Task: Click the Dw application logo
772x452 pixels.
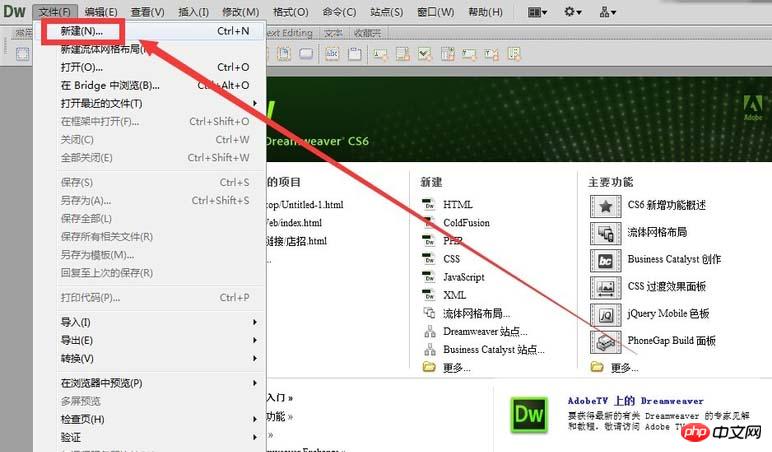Action: [14, 11]
